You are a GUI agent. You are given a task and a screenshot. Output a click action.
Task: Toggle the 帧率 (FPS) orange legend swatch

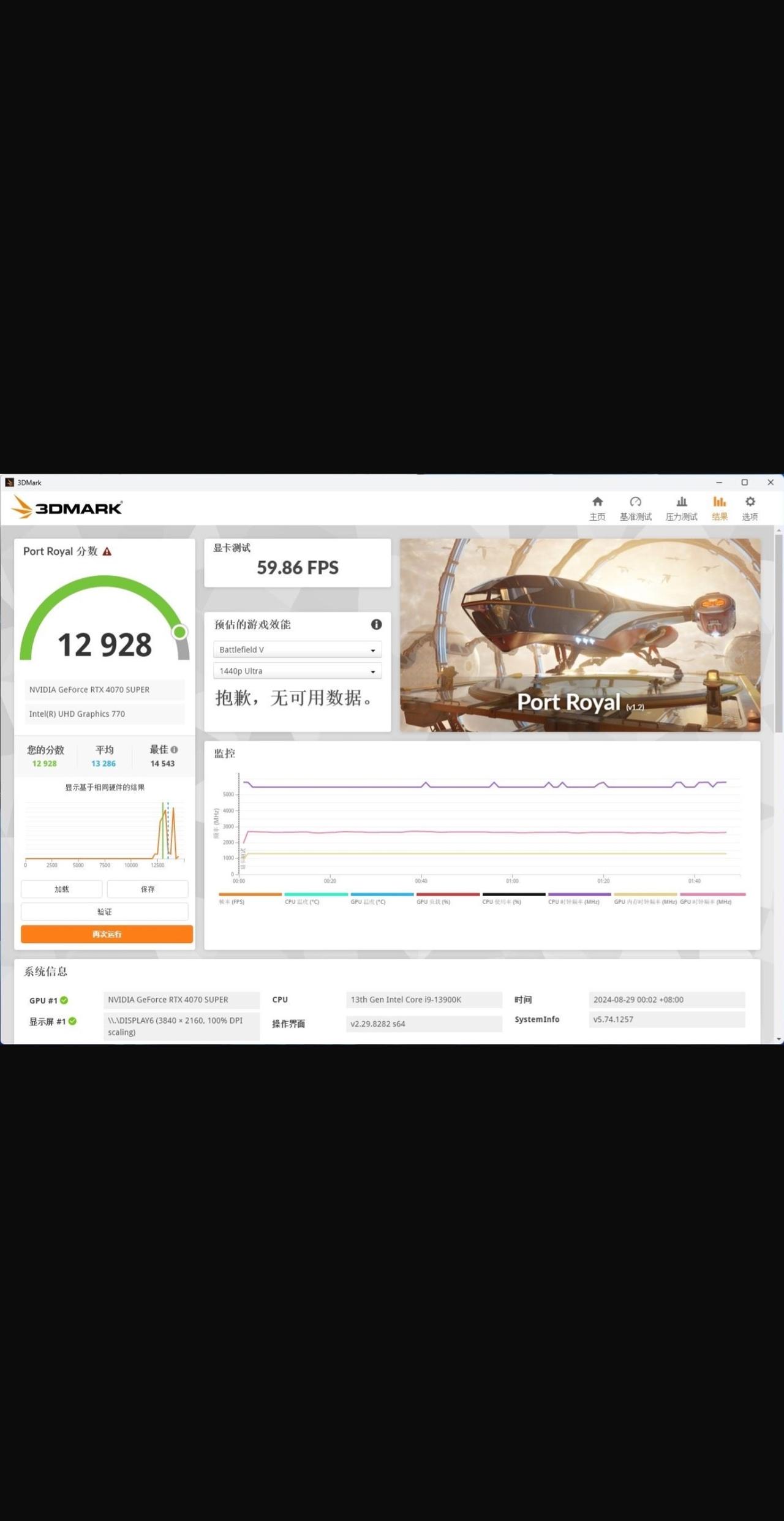[x=250, y=894]
